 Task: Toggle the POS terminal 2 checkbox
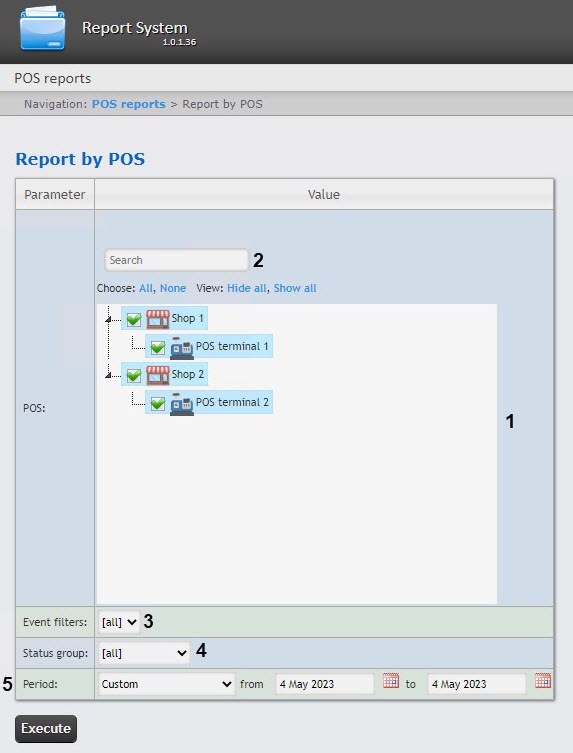[158, 402]
